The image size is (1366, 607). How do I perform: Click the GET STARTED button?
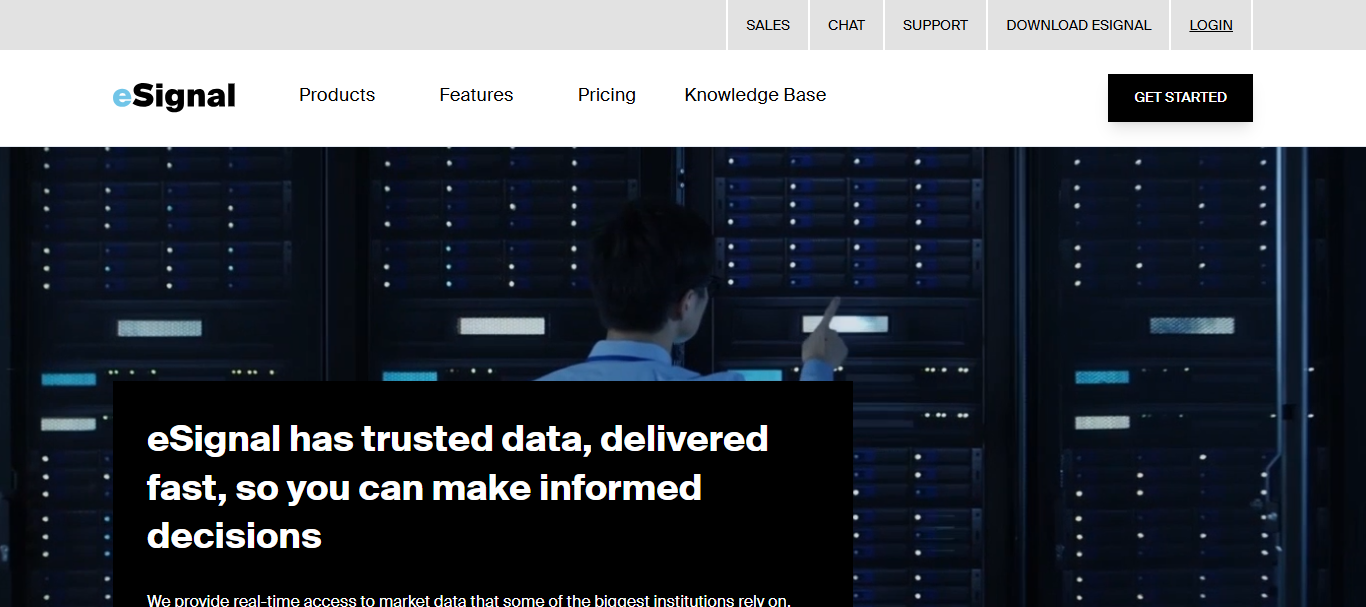(1180, 98)
